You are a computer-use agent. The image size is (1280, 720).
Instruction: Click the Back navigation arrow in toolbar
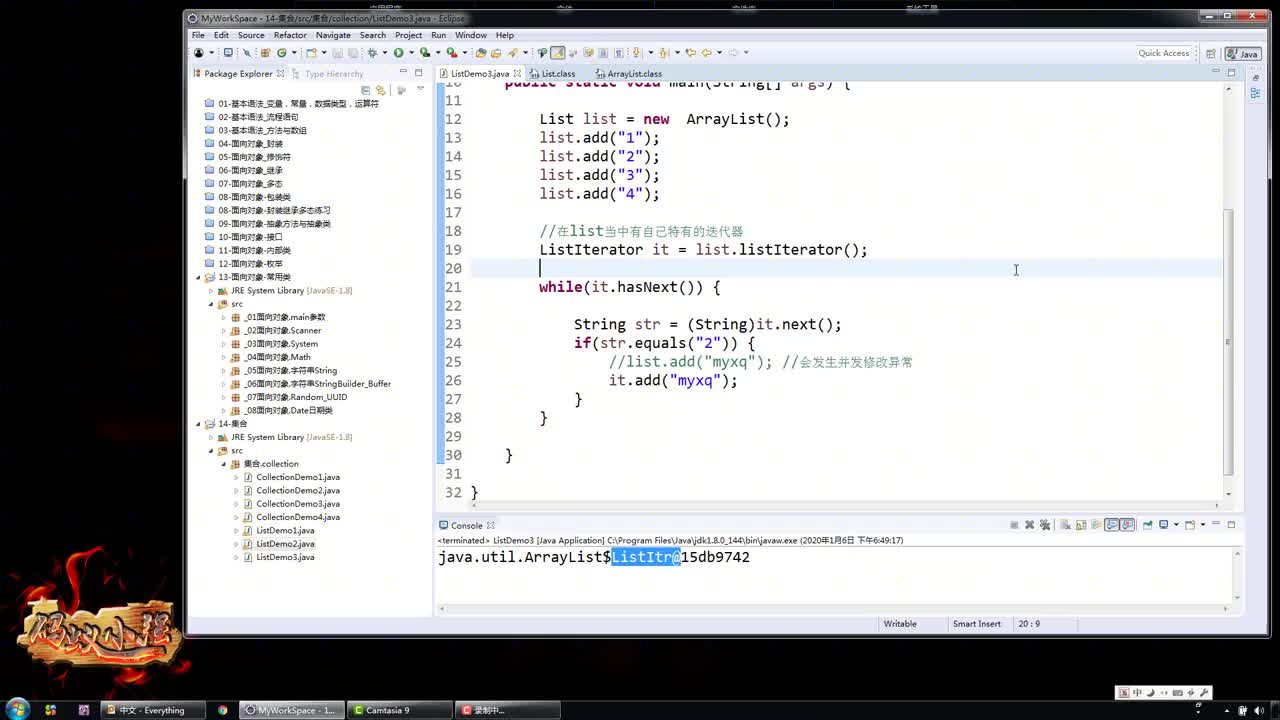pos(706,53)
